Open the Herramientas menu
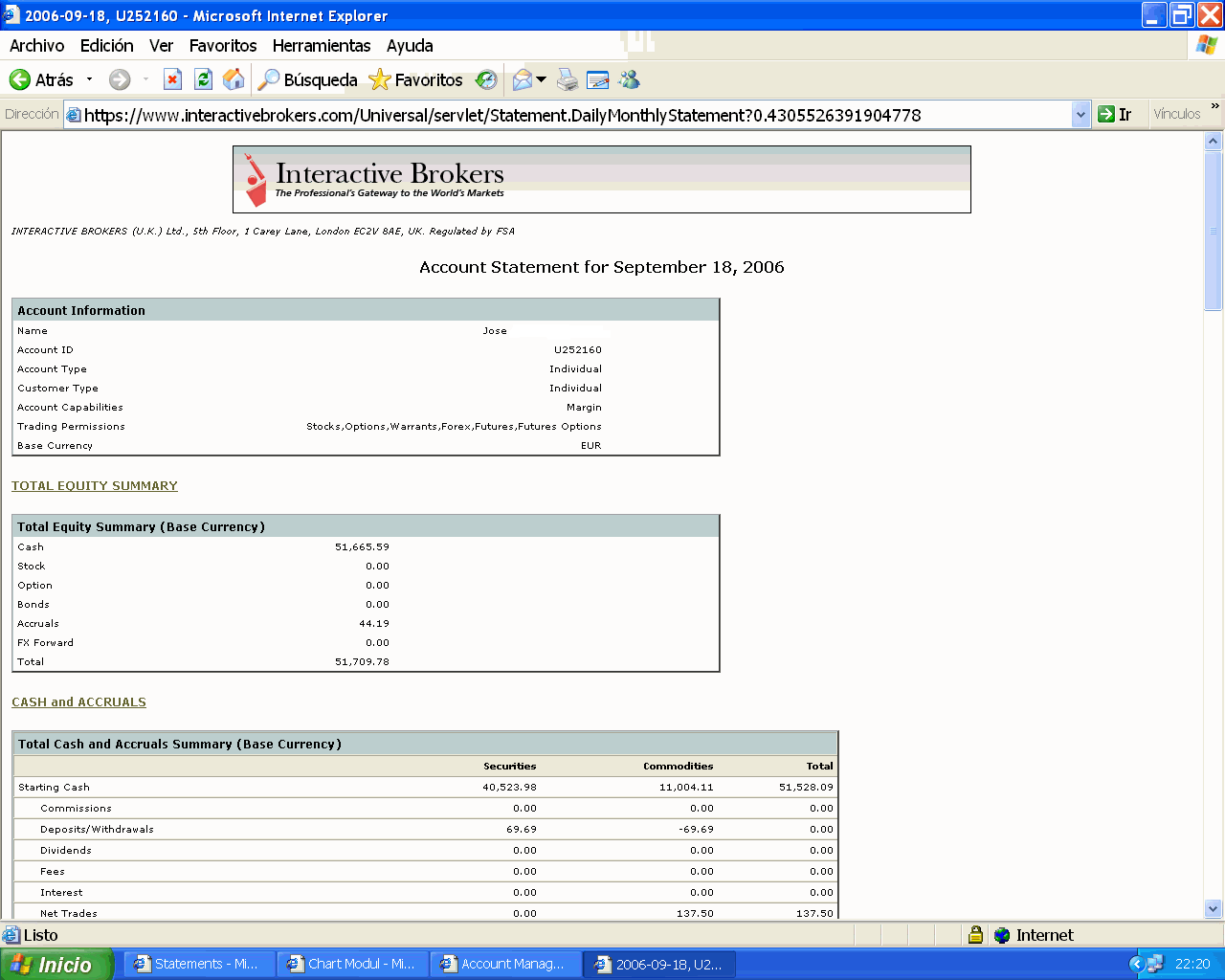Viewport: 1225px width, 980px height. click(x=322, y=45)
